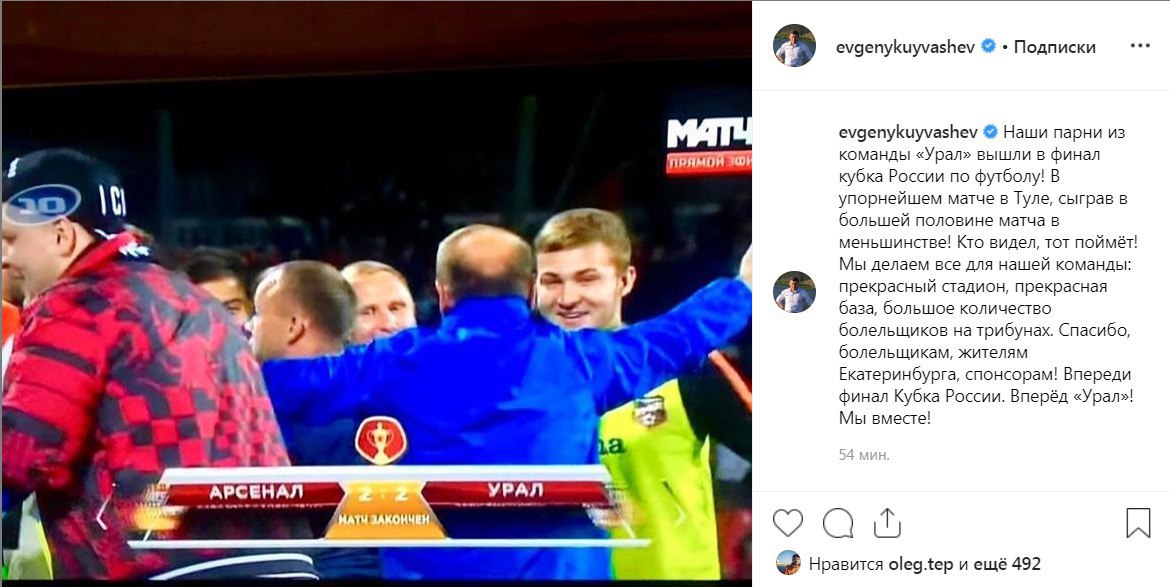Share the post using the upload arrow icon

click(888, 522)
